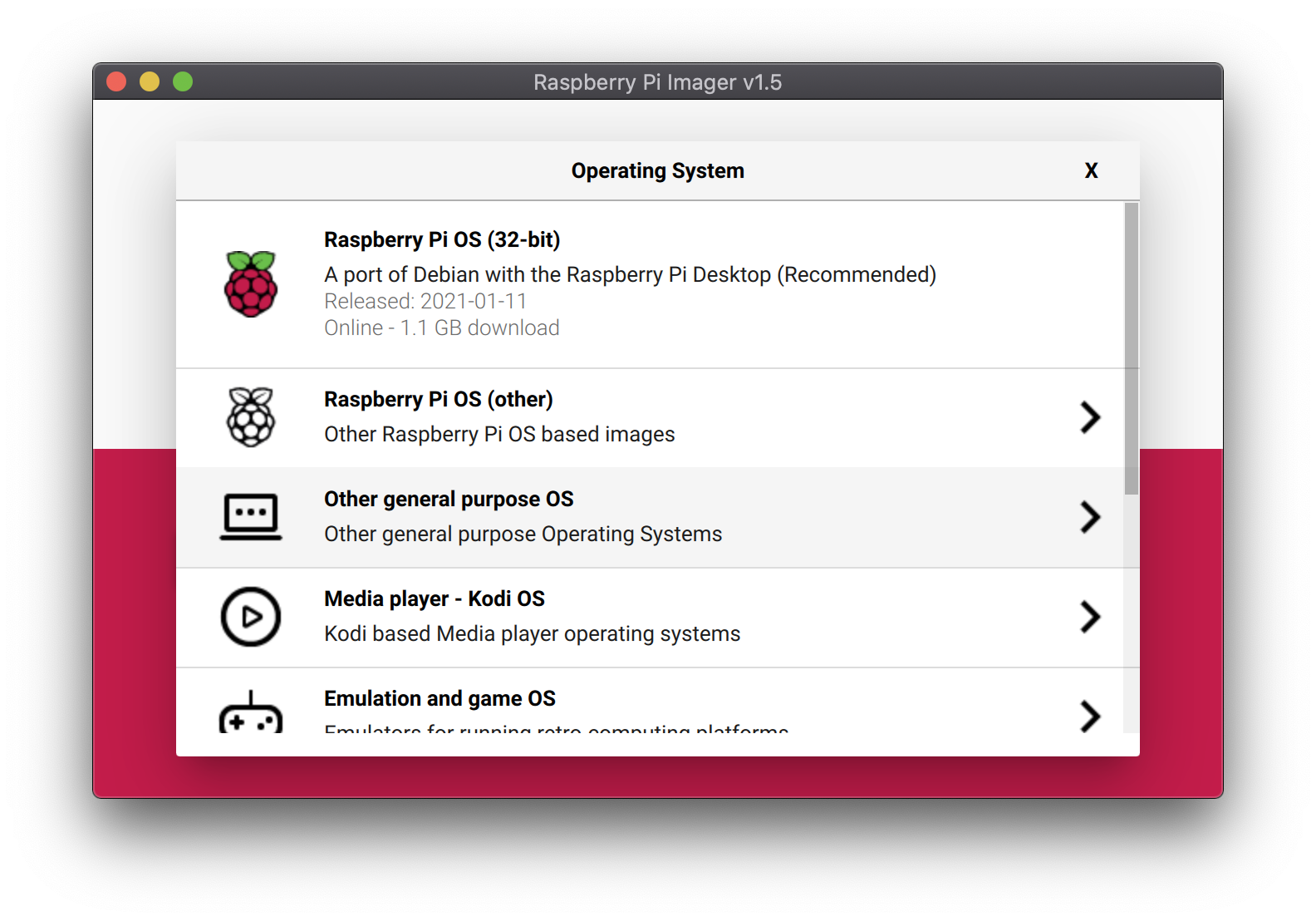Viewport: 1316px width, 921px height.
Task: Click the OS list scrollbar thumb
Action: click(x=1131, y=349)
